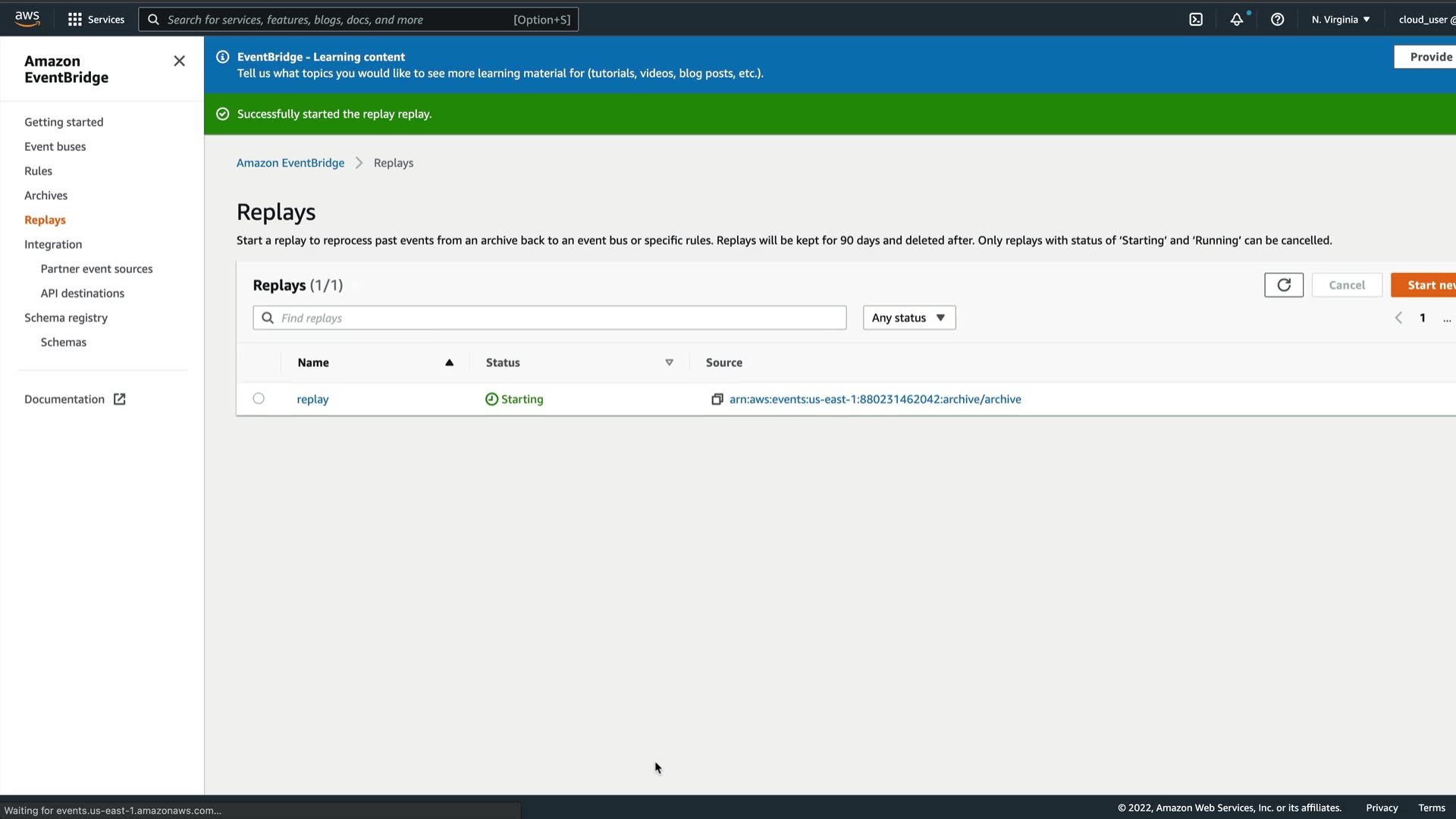The width and height of the screenshot is (1456, 819).
Task: Click the refresh replays button
Action: click(x=1284, y=285)
